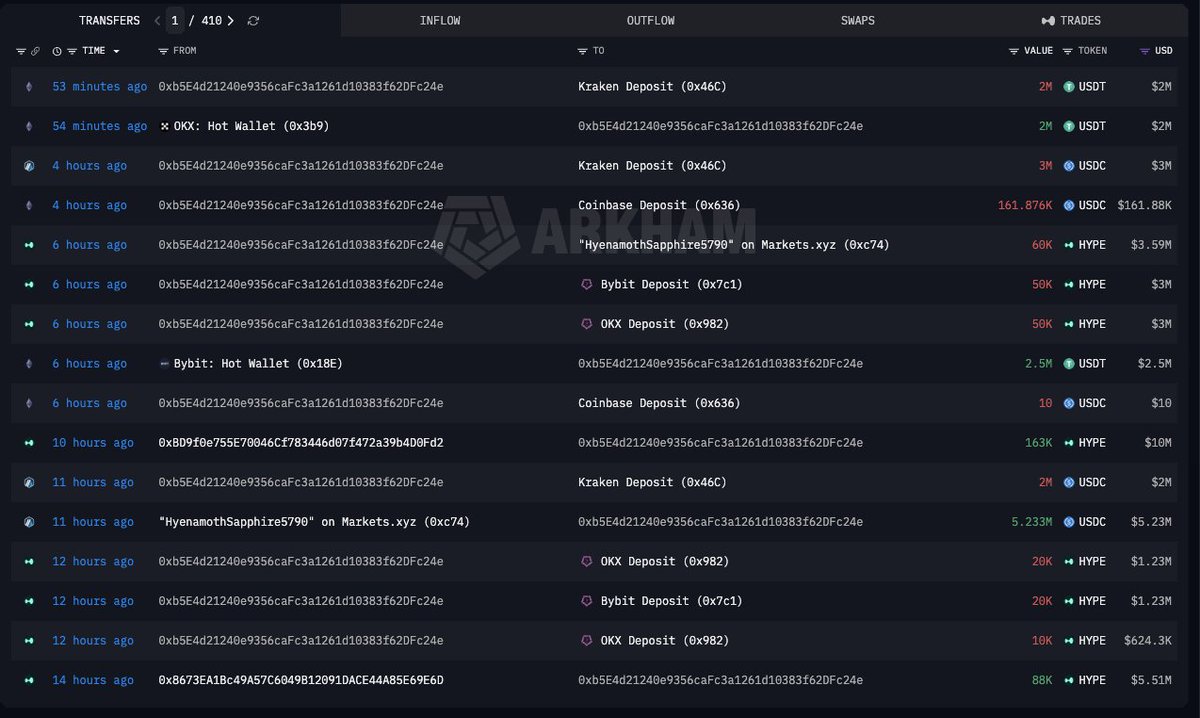Switch to the TRANSFERS tab
The width and height of the screenshot is (1200, 718).
pyautogui.click(x=110, y=20)
